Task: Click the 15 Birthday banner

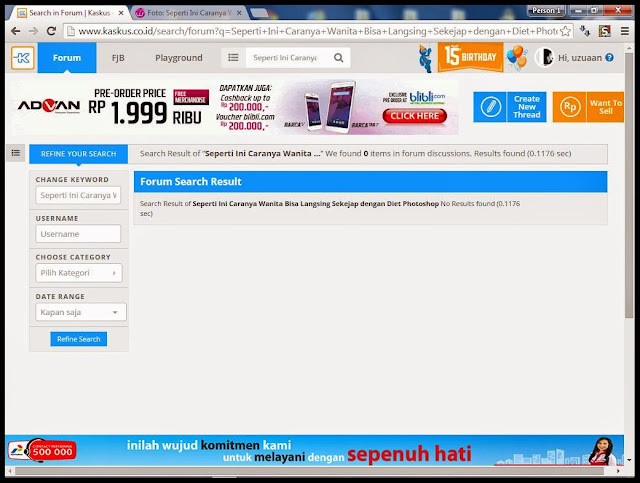Action: click(x=470, y=56)
